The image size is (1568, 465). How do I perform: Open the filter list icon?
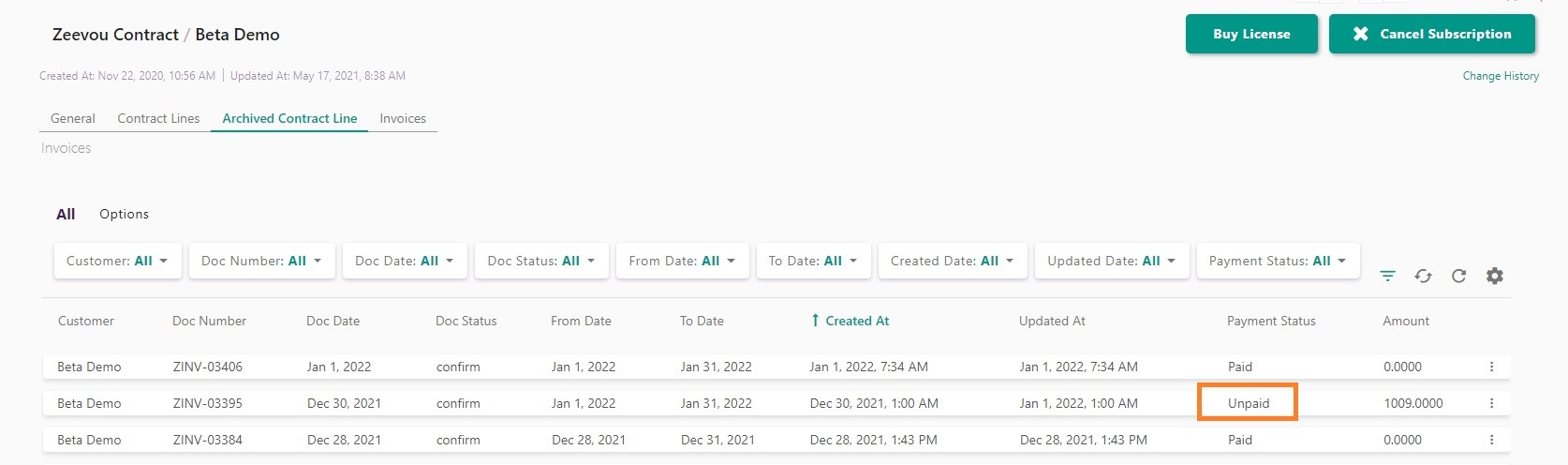(1387, 276)
